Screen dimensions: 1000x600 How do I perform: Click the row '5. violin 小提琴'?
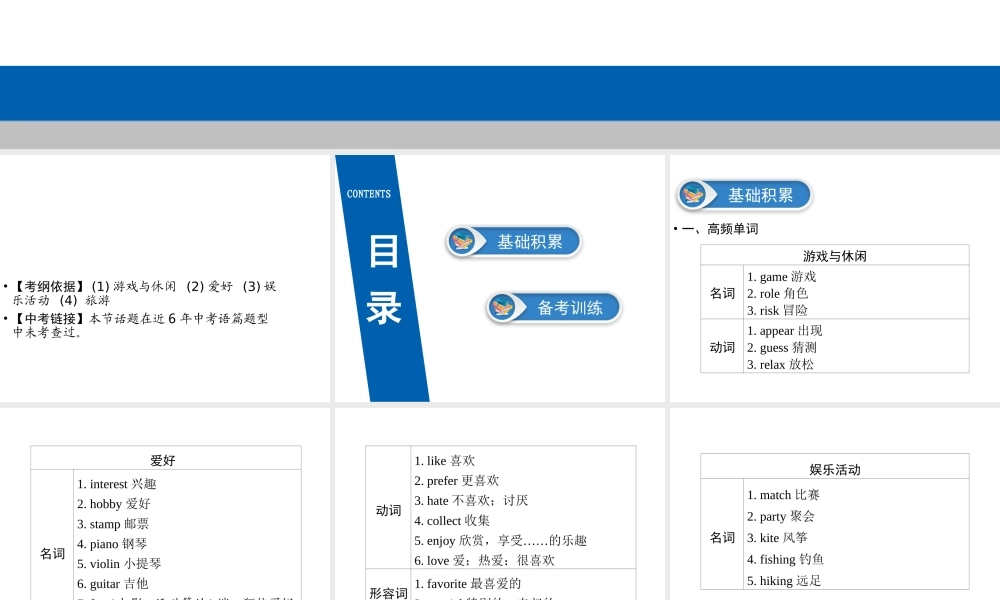(119, 564)
